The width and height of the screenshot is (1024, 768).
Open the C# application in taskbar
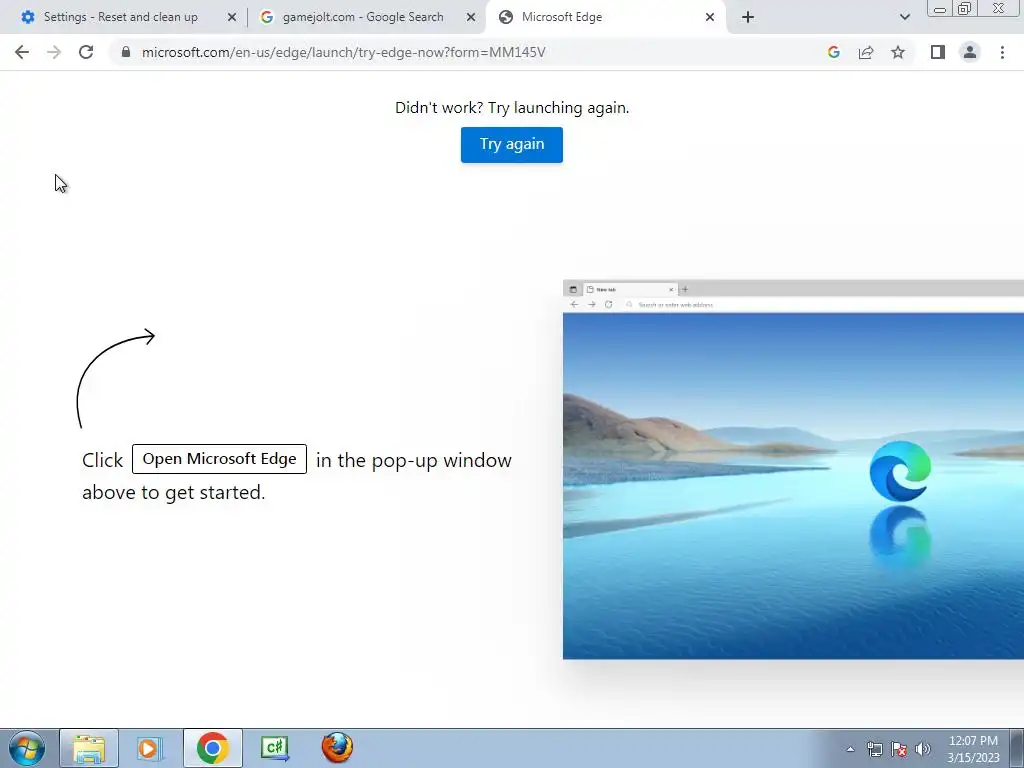(275, 748)
